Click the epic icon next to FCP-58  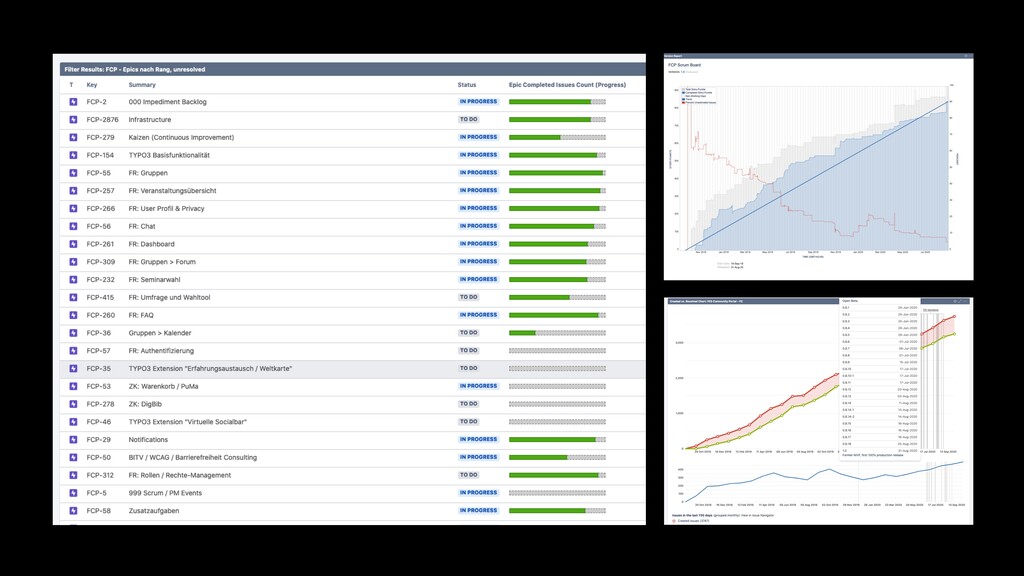point(73,511)
